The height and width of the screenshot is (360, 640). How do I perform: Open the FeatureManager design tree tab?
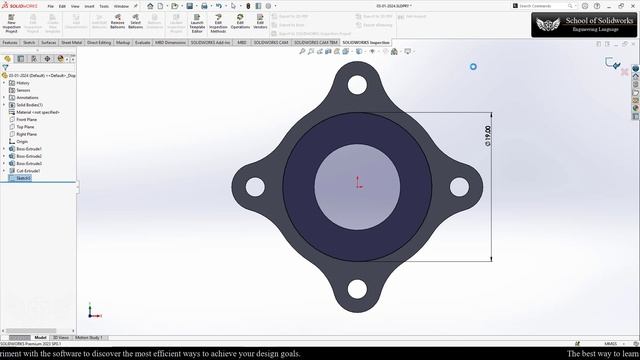(x=7, y=59)
